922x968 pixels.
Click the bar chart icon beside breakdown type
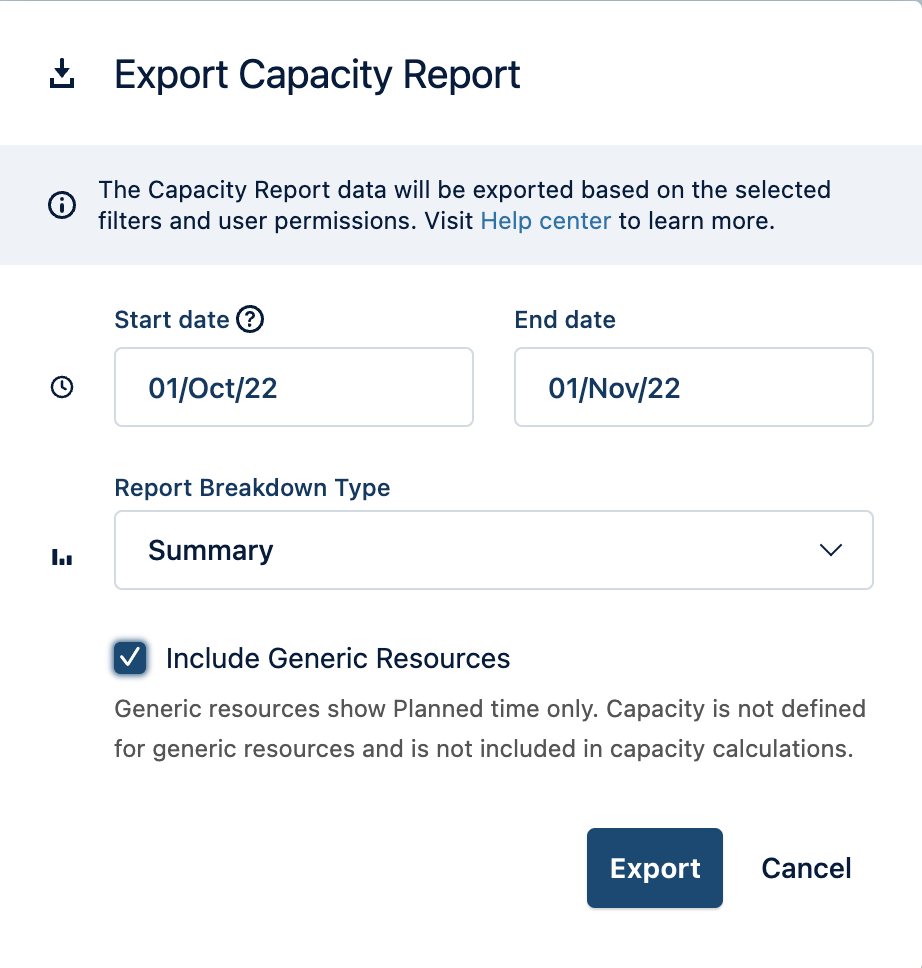tap(61, 558)
